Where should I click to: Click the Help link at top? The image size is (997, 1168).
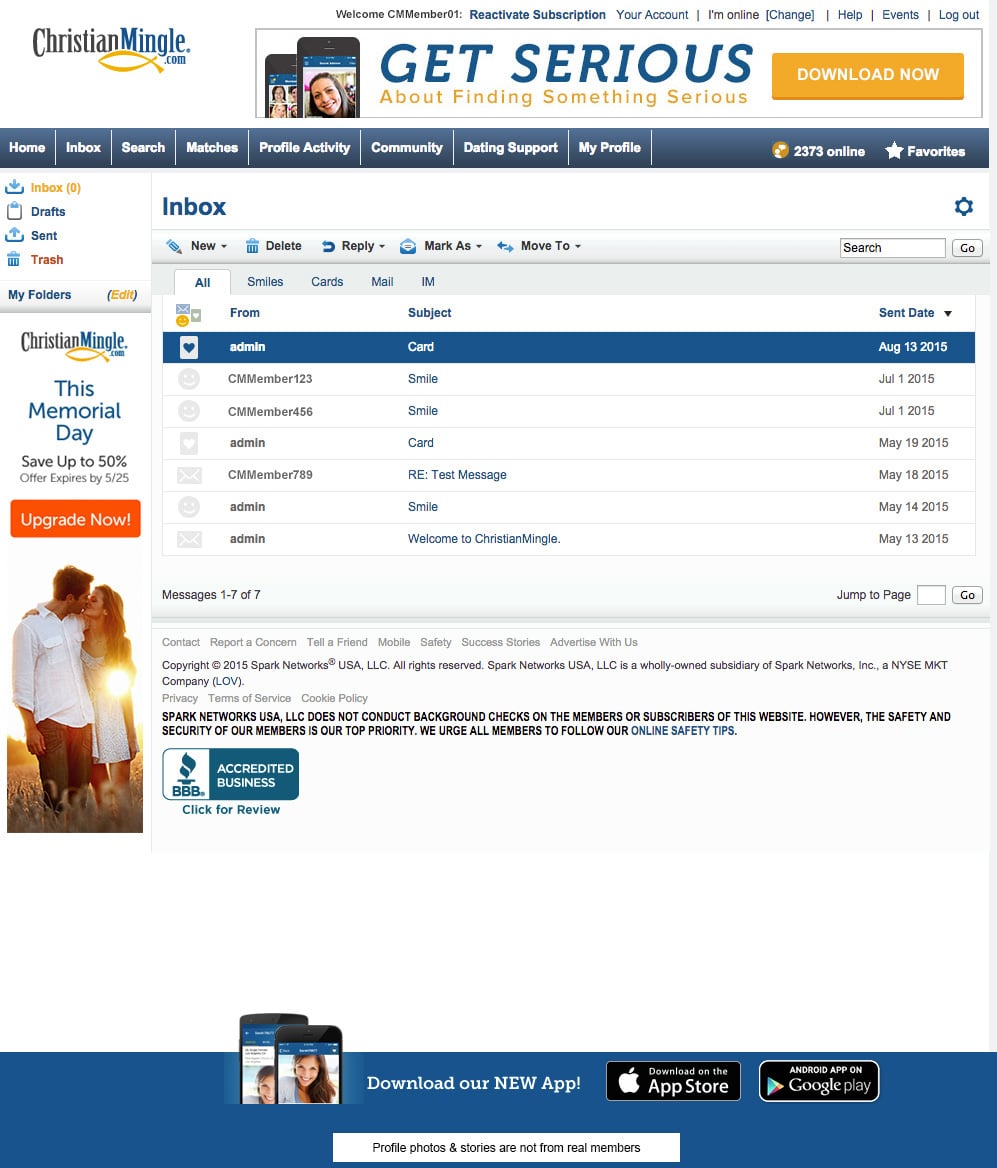click(849, 15)
